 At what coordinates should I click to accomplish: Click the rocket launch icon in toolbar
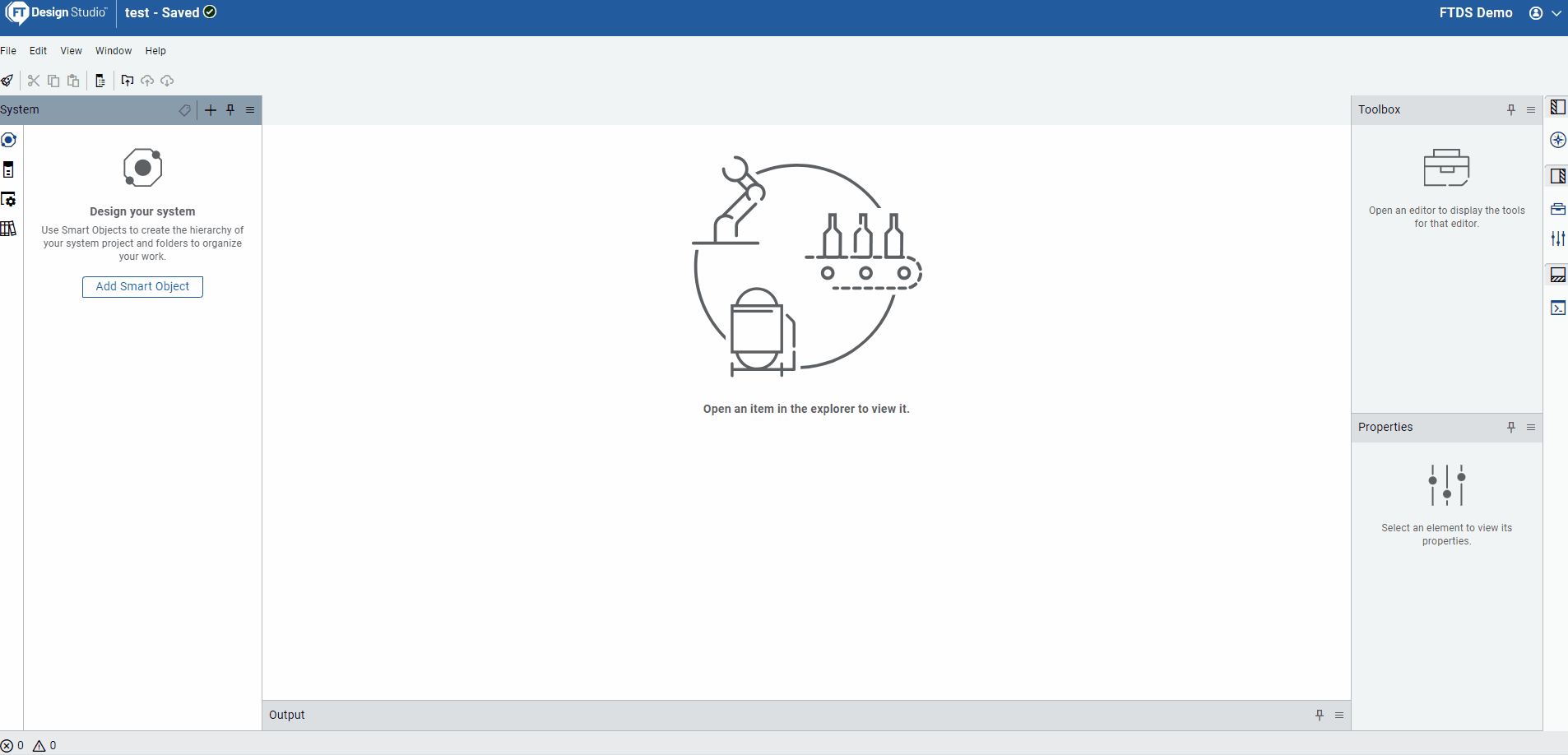tap(7, 81)
